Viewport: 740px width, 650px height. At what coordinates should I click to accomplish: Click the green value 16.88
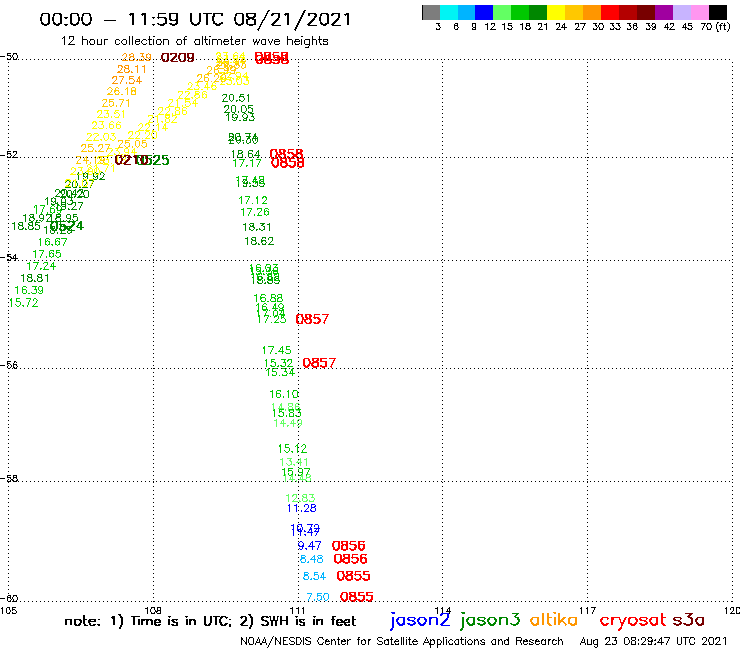268,298
